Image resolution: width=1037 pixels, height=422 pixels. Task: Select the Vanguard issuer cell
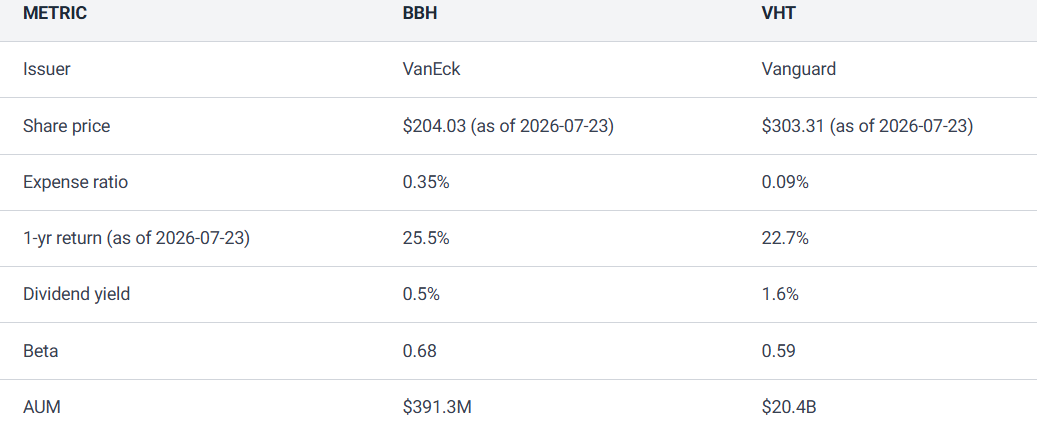click(x=799, y=69)
